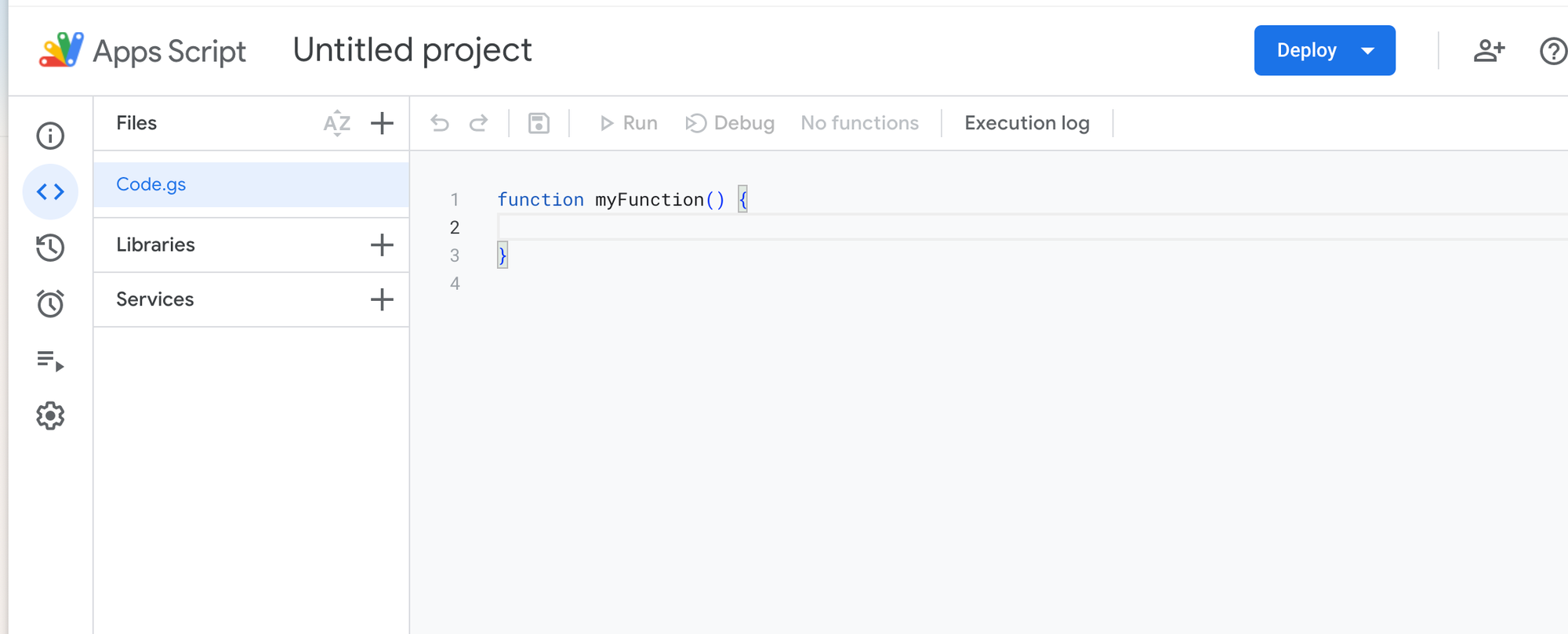Open Project History clock-arrow icon

tap(50, 248)
